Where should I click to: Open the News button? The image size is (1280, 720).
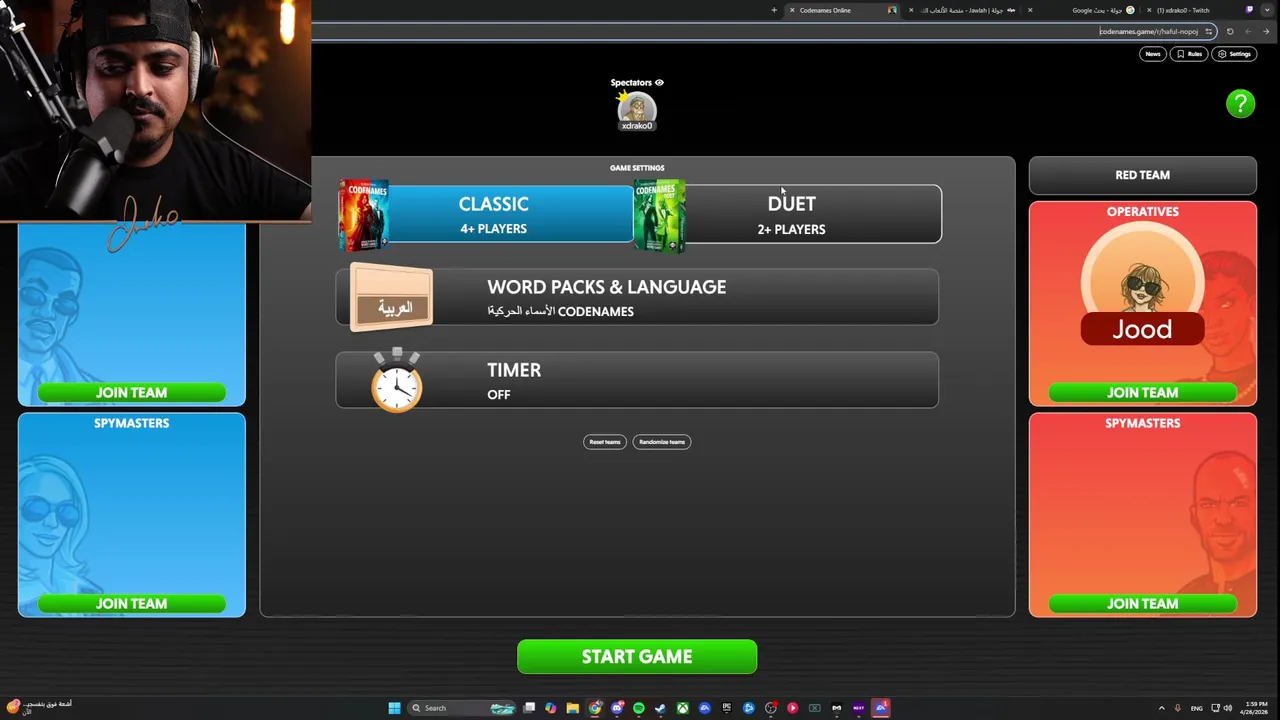click(1153, 54)
